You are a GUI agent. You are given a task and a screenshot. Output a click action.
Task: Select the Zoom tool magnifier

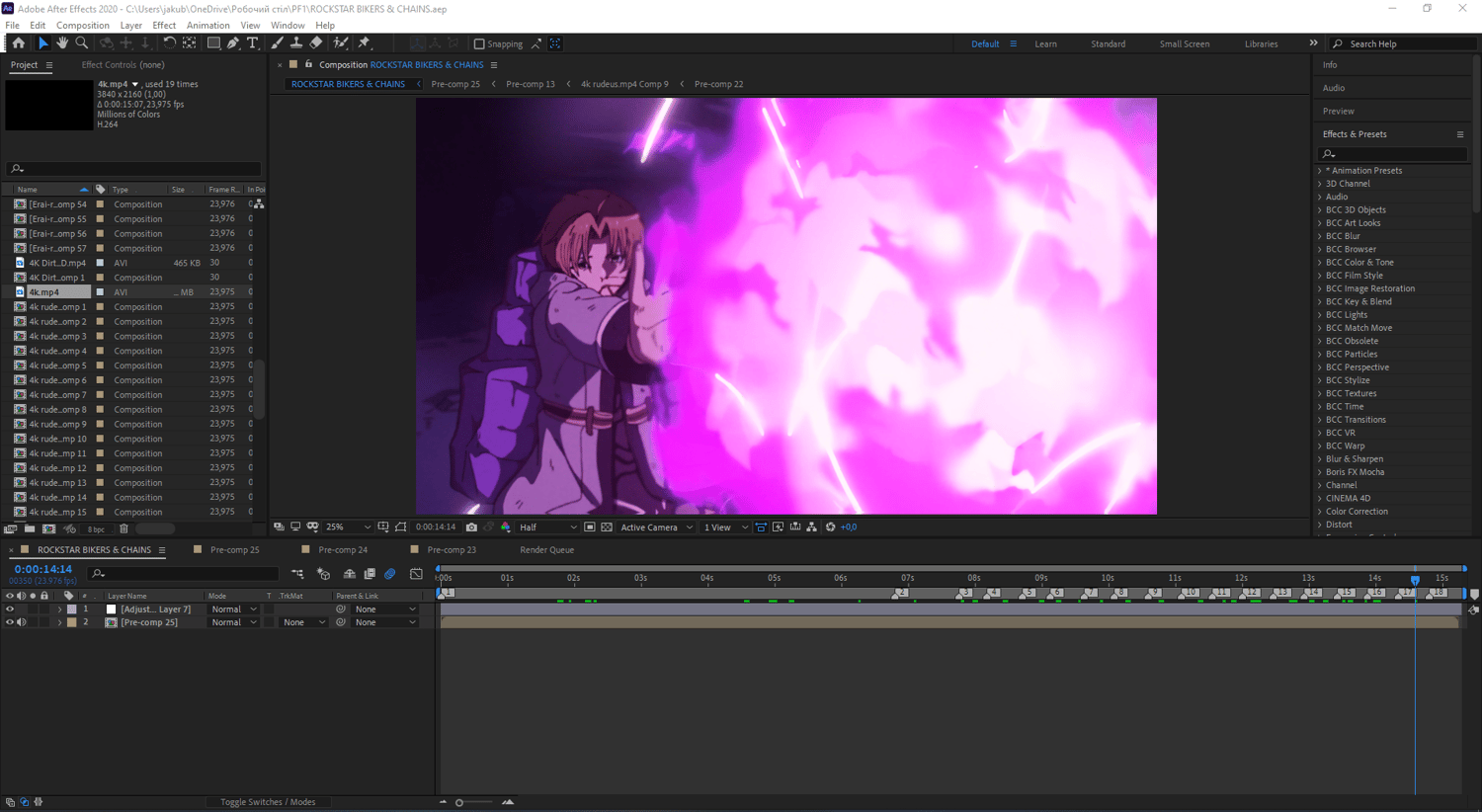(x=82, y=43)
